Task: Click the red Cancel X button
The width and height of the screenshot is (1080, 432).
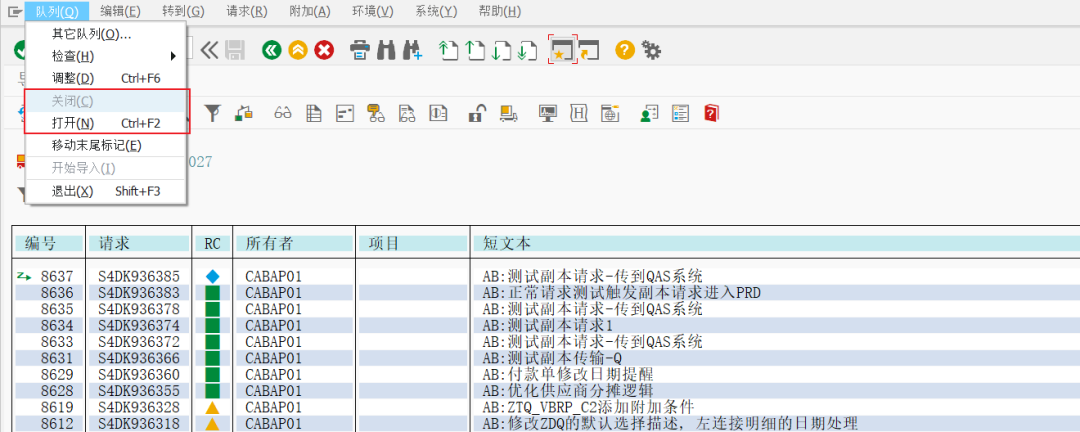Action: 324,50
